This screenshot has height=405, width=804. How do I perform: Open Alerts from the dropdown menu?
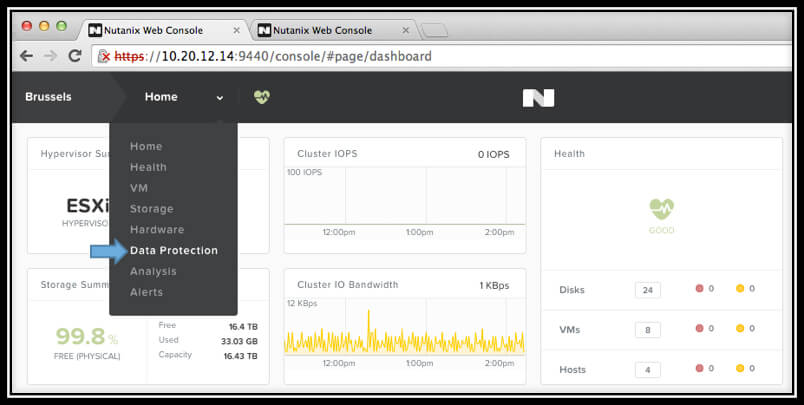146,293
